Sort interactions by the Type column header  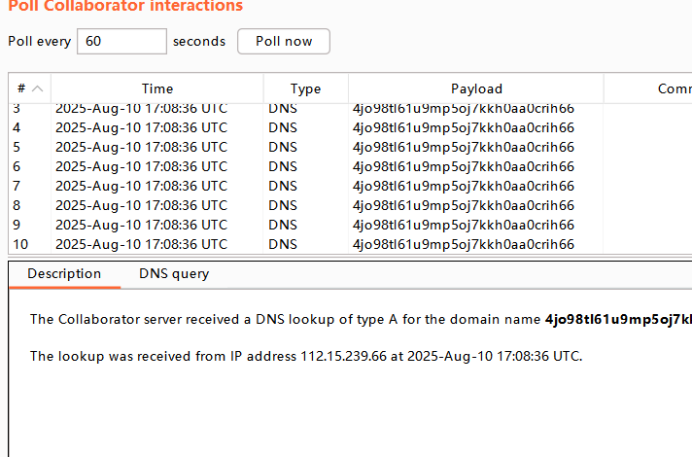305,89
